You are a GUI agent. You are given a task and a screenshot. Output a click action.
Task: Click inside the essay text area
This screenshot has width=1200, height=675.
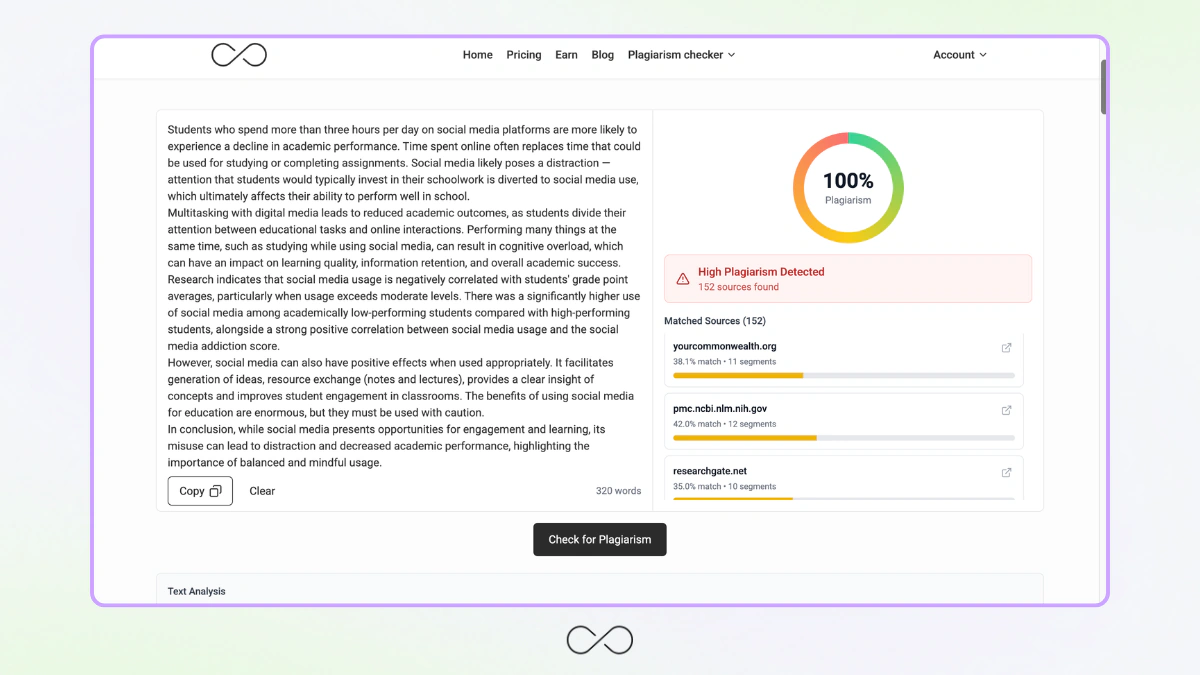[404, 296]
